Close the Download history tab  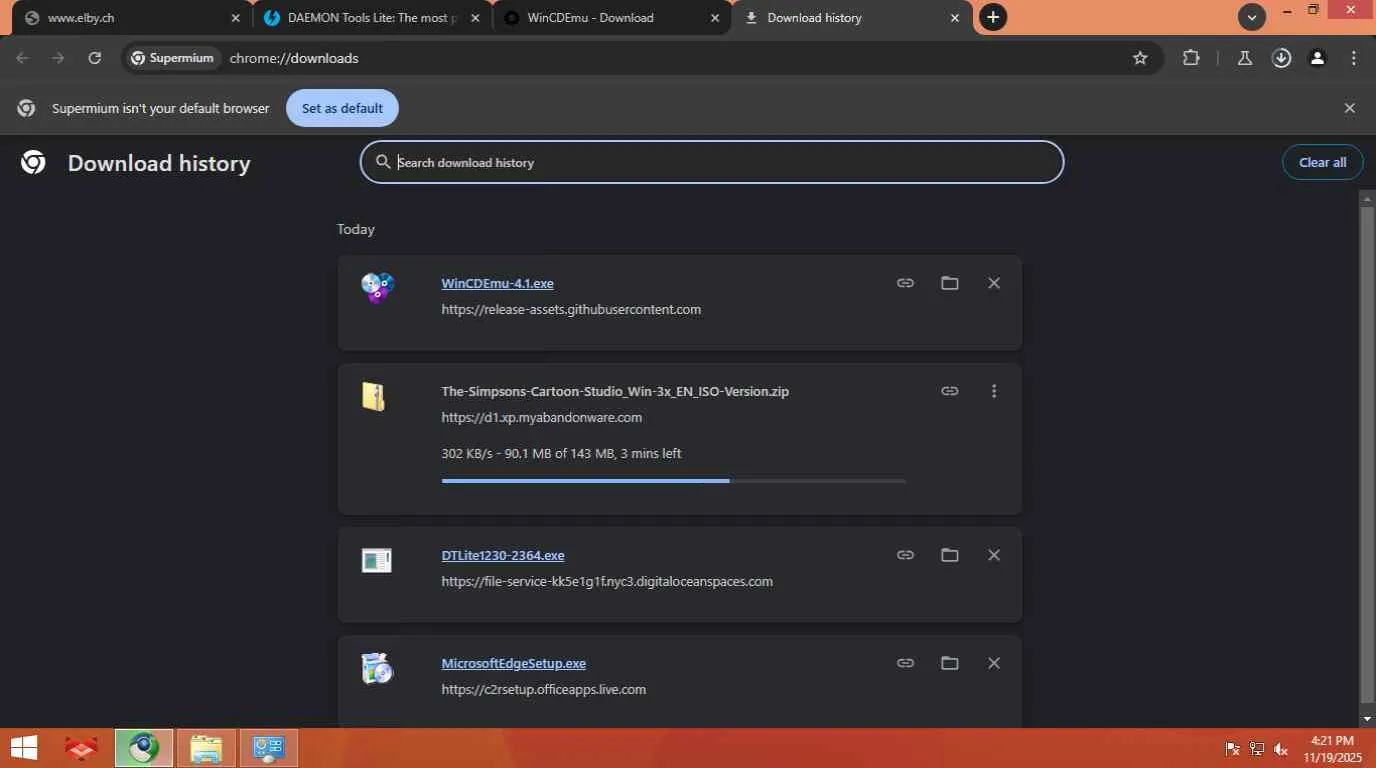[955, 18]
